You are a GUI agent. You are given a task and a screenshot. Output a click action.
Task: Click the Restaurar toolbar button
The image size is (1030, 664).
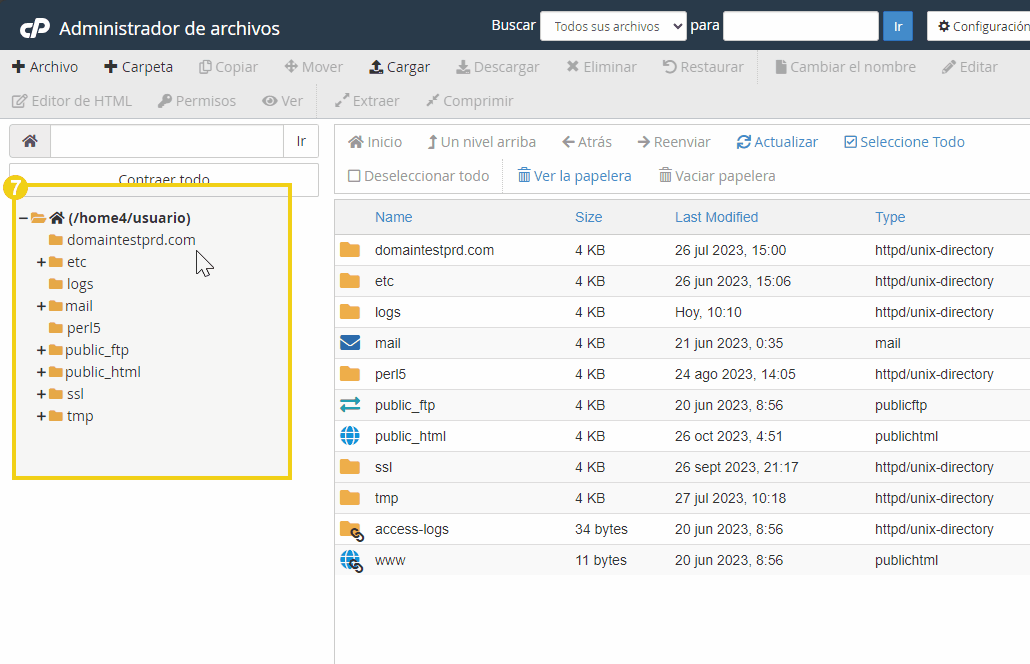pos(703,67)
